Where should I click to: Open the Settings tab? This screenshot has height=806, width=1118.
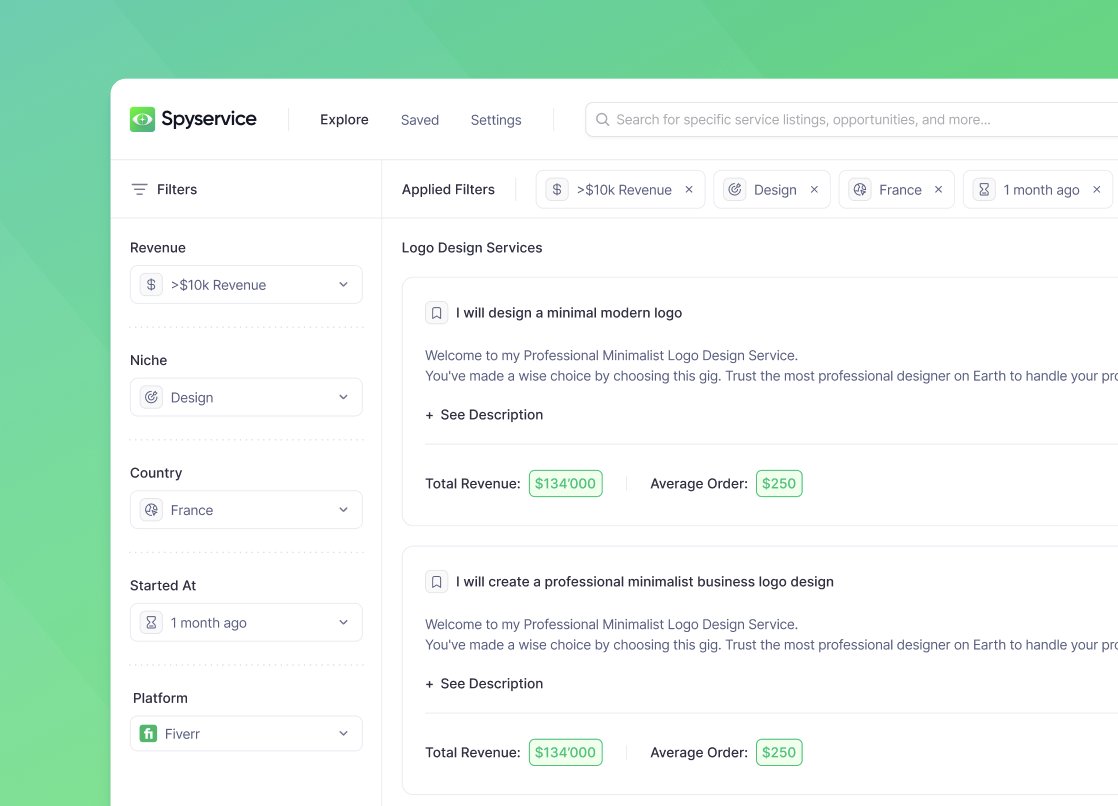click(496, 120)
